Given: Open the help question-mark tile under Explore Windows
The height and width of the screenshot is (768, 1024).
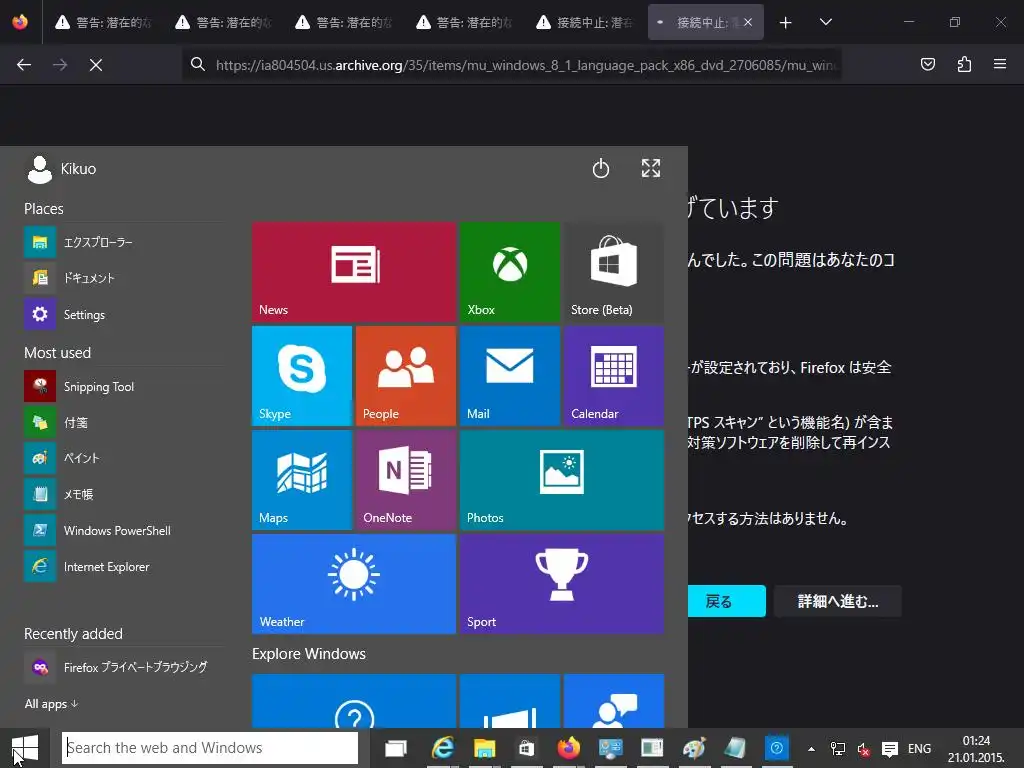Looking at the screenshot, I should 353,701.
